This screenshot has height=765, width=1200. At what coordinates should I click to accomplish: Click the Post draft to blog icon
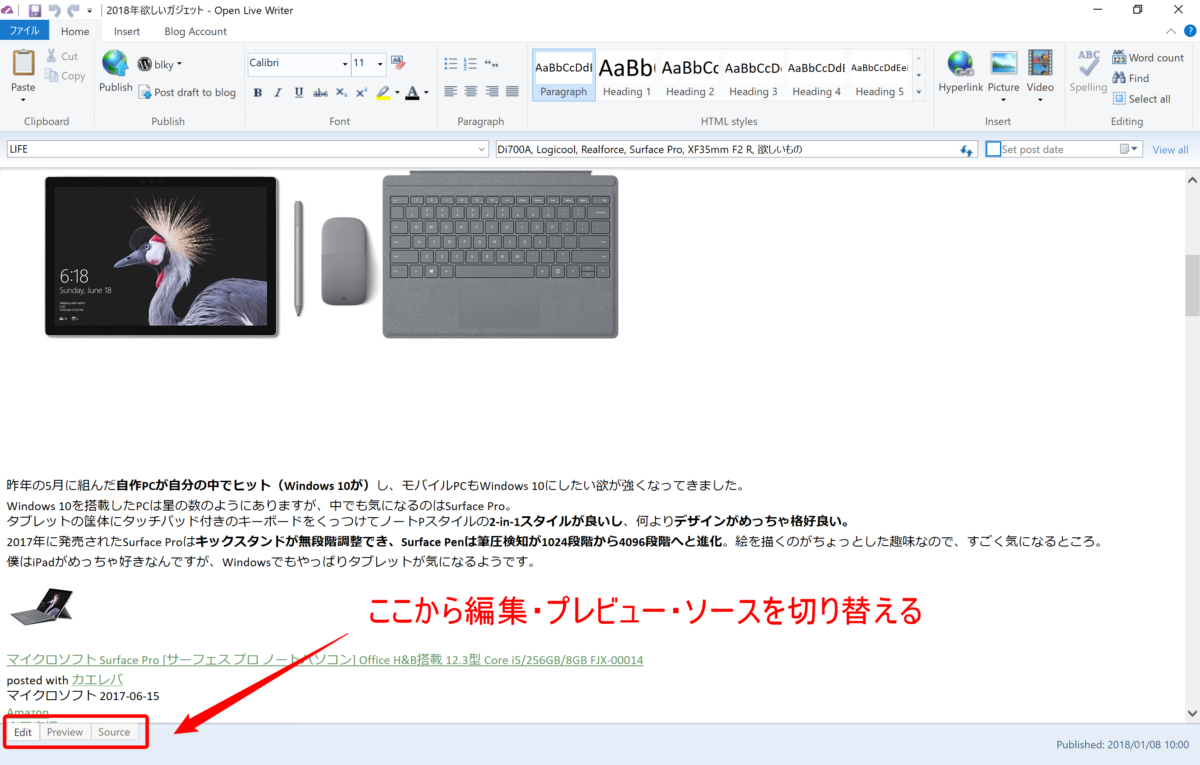click(x=145, y=92)
